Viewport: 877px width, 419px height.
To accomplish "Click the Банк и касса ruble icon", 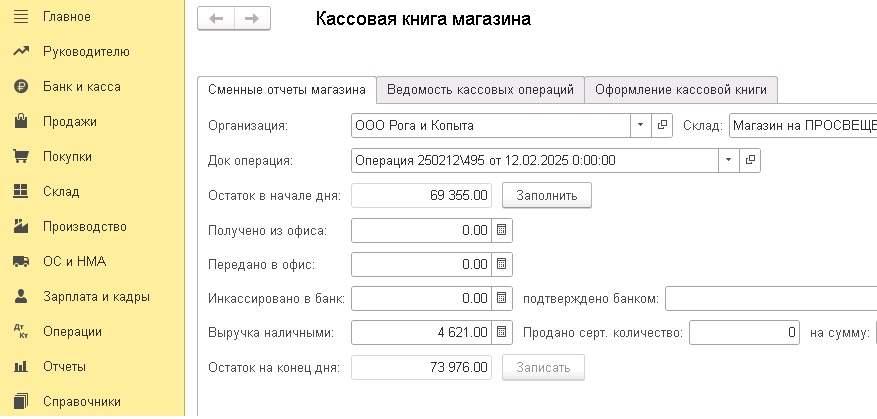I will 20,86.
